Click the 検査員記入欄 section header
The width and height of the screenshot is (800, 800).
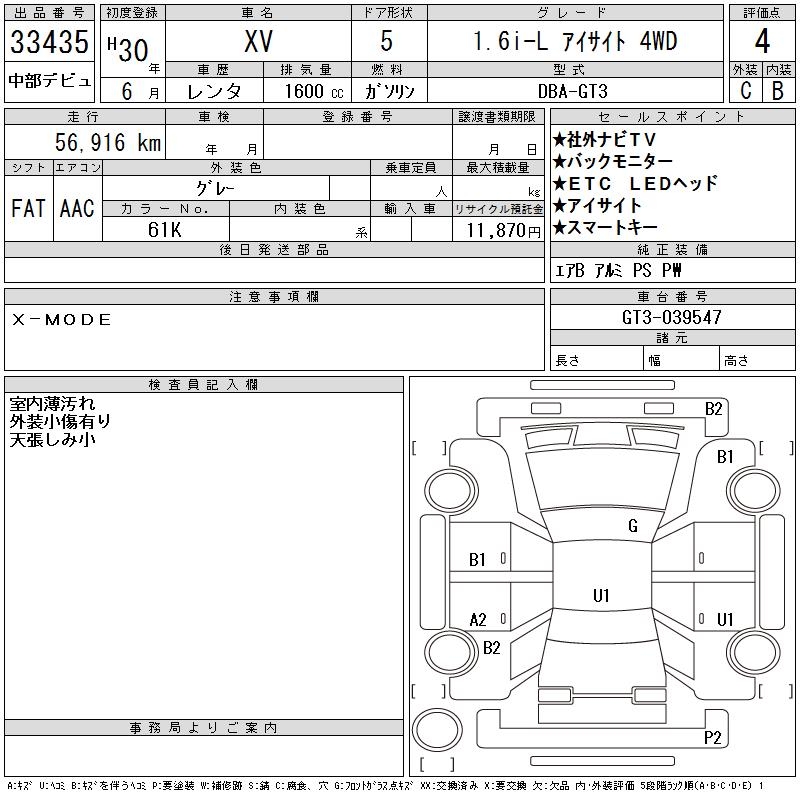(204, 385)
